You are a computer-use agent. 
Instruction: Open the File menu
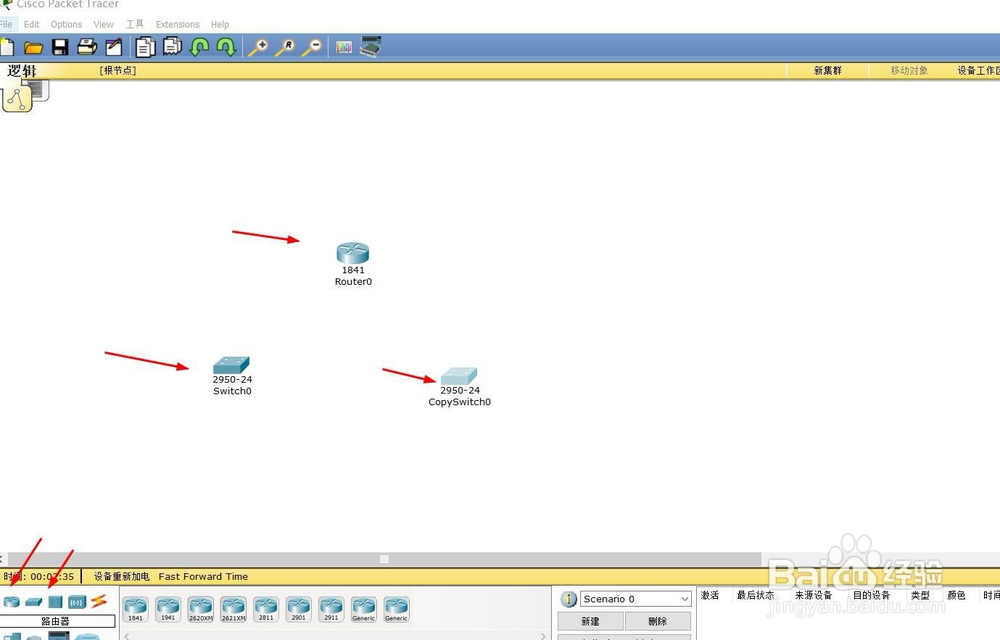tap(6, 24)
